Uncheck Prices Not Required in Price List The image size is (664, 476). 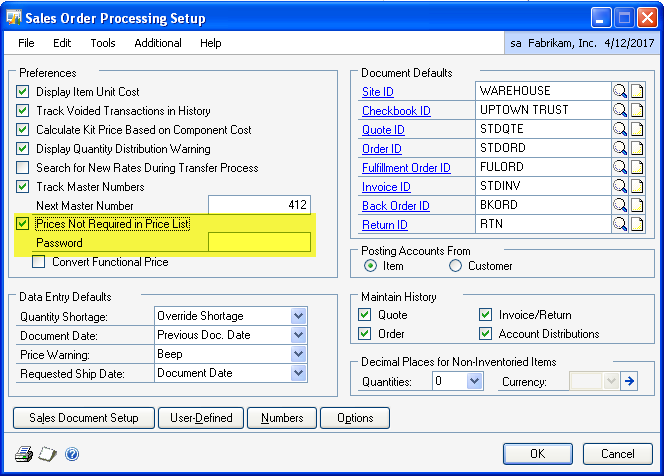coord(22,224)
